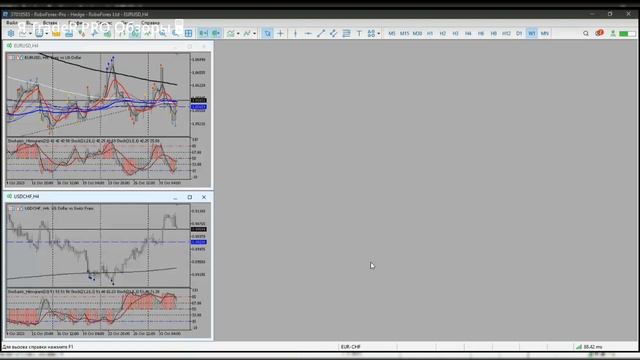Click the yellow folder toolbar icon
The width and height of the screenshot is (640, 360).
pos(56,33)
